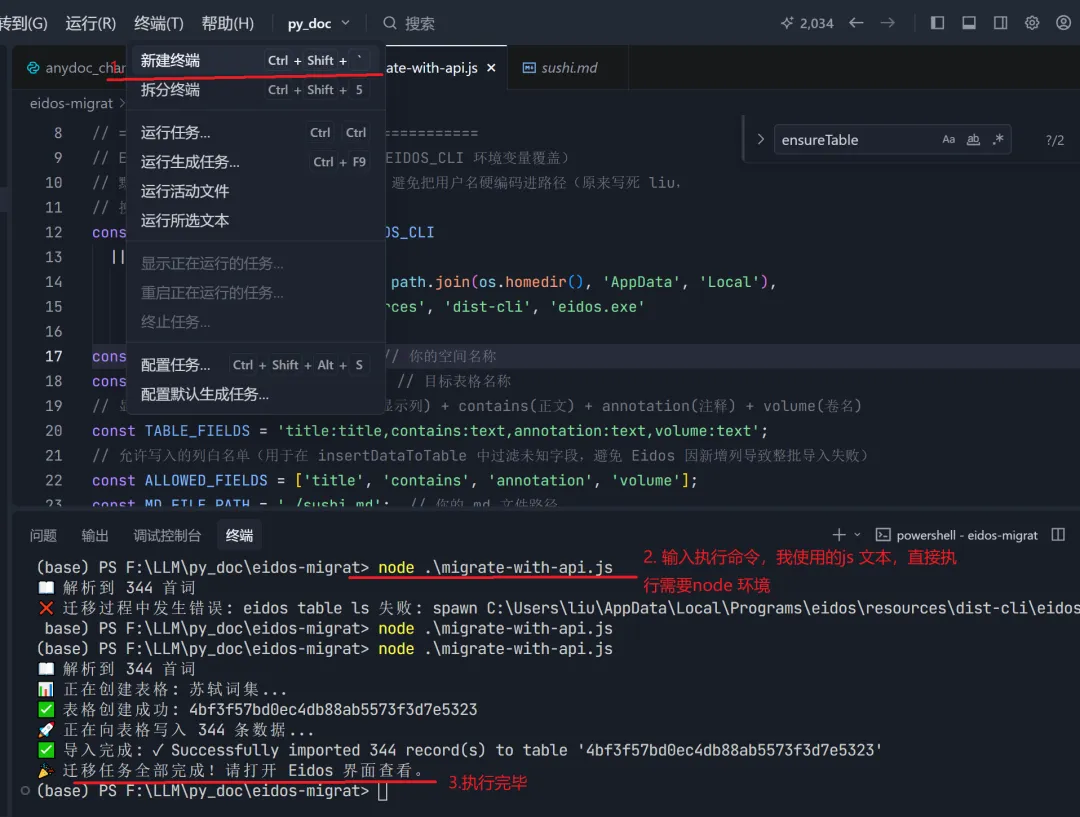The height and width of the screenshot is (817, 1080).
Task: Open the account profile icon
Action: [x=1063, y=23]
